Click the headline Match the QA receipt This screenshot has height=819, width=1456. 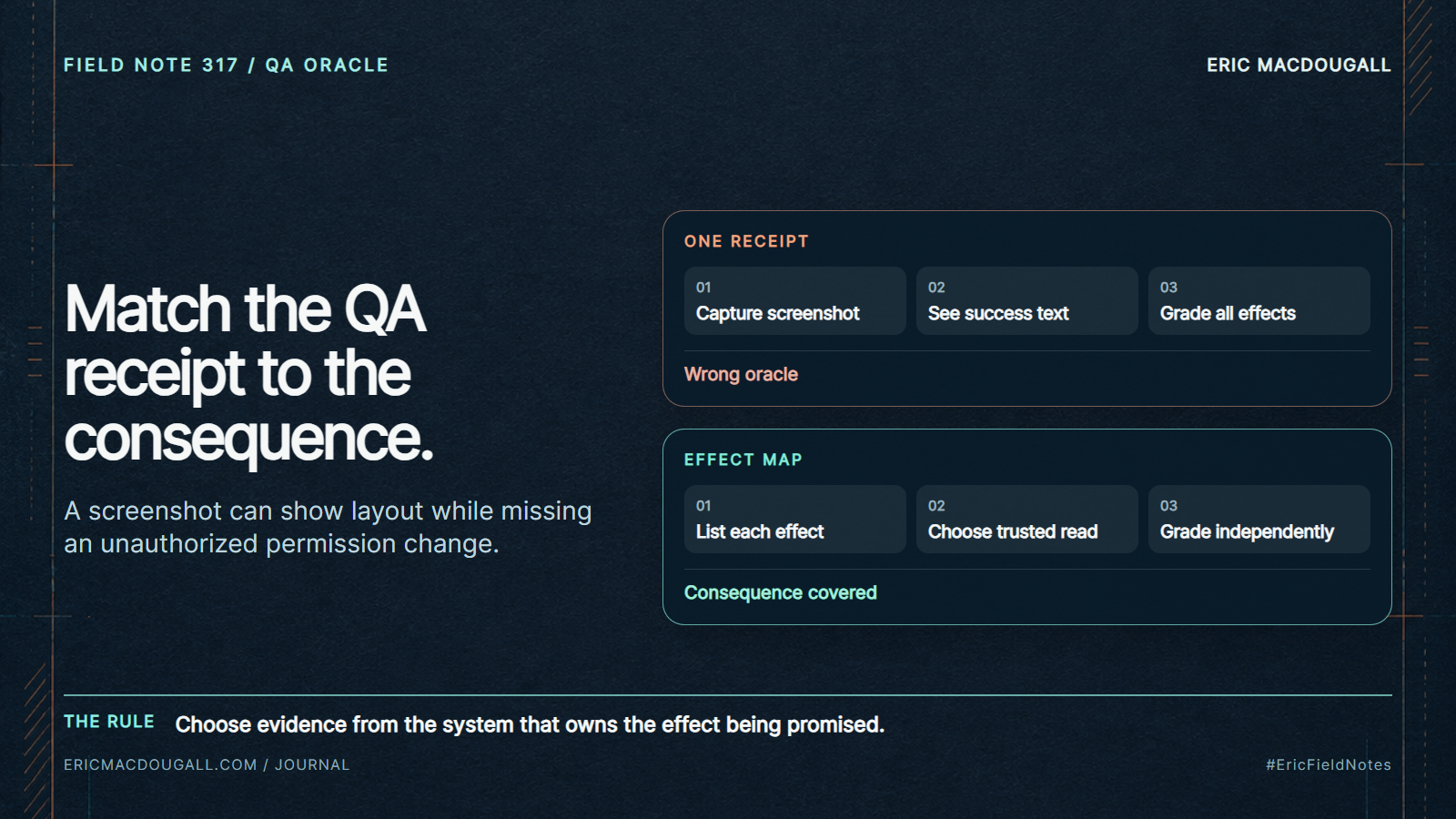click(248, 374)
